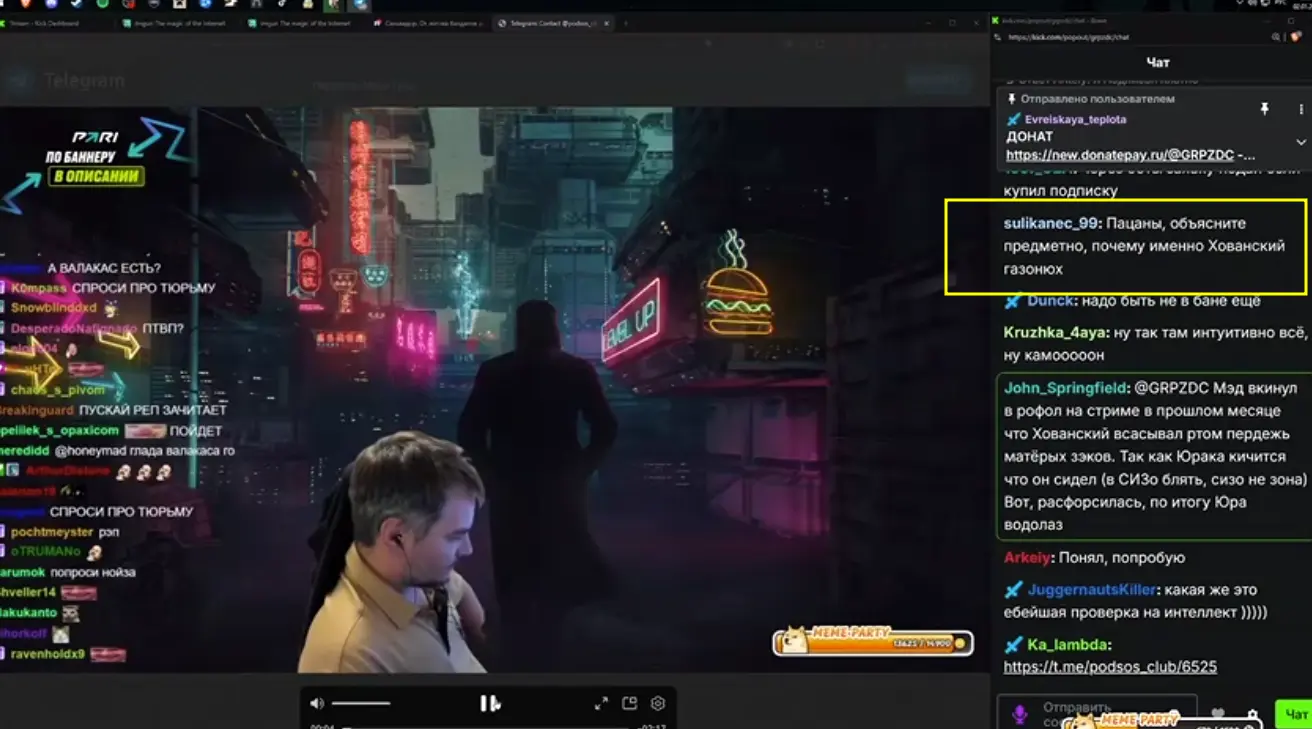The image size is (1312, 729).
Task: Click the Brave browser icon in taskbar
Action: coord(25,5)
